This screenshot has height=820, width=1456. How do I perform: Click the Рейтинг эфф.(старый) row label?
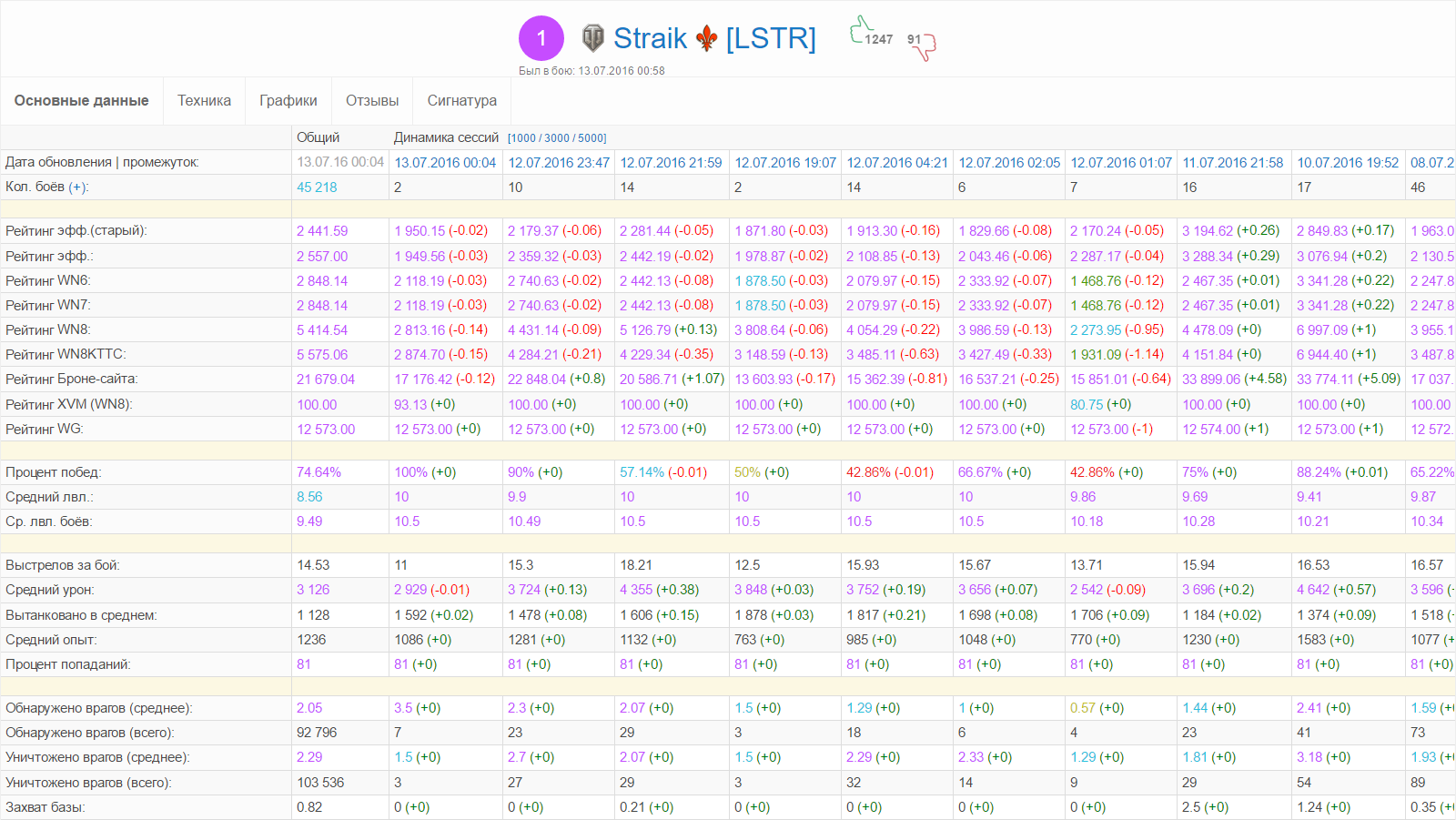76,231
